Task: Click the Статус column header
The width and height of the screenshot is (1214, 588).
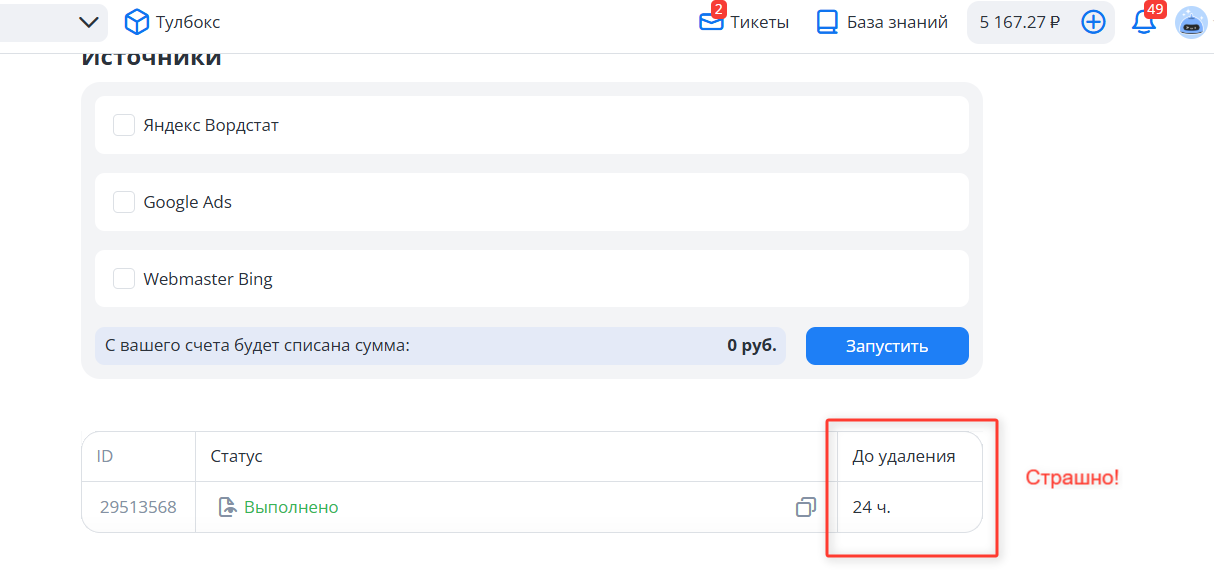Action: click(x=236, y=456)
